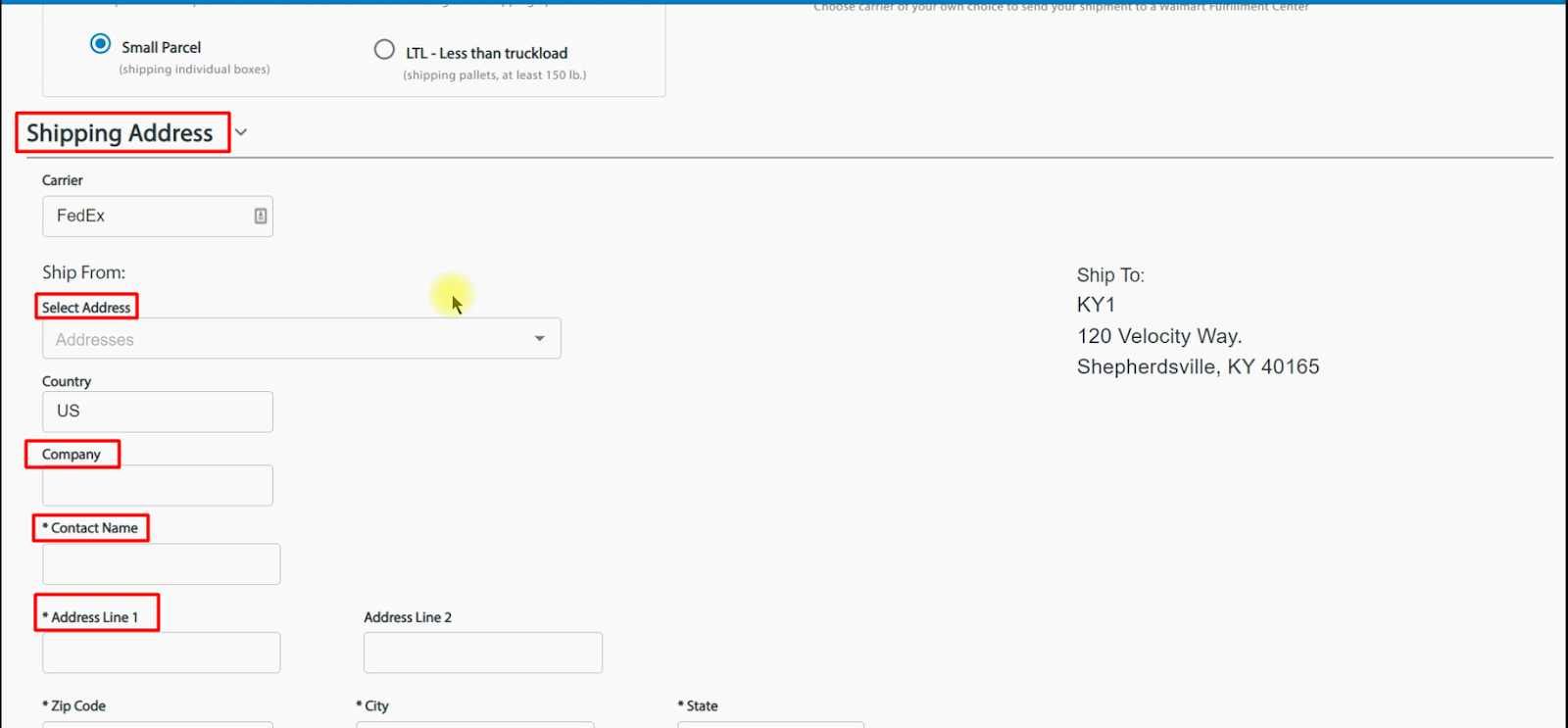Click the Ship To: label
The width and height of the screenshot is (1568, 728).
click(x=1110, y=275)
